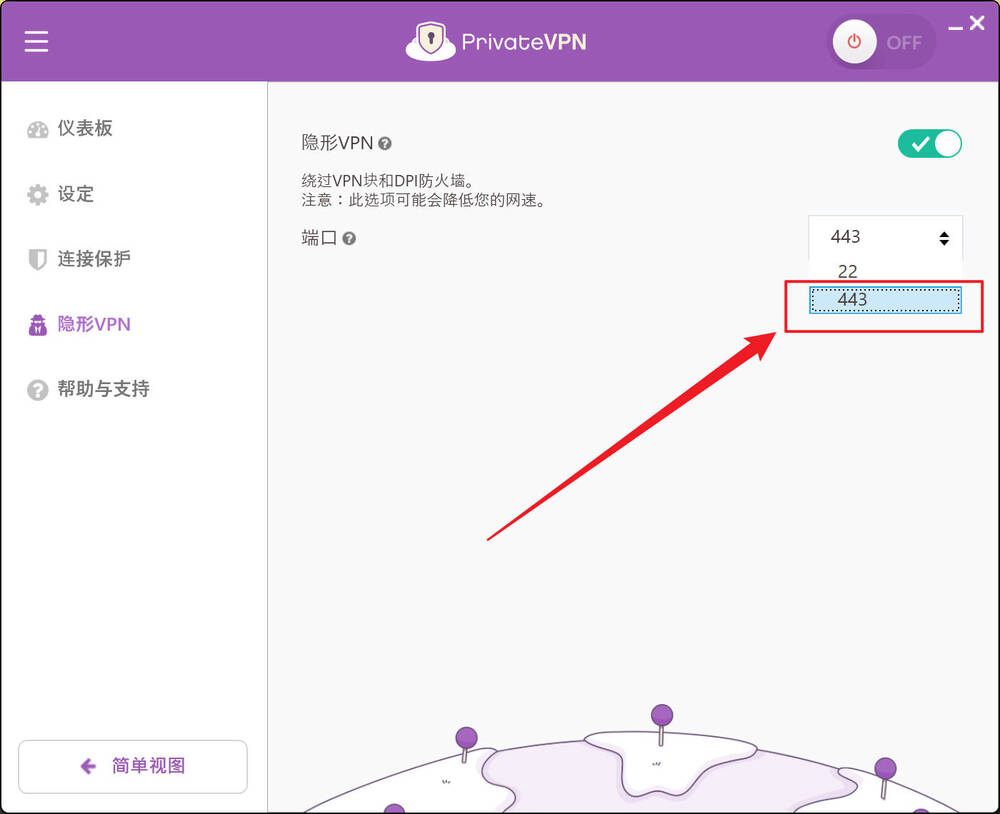Click the 端口 label text

tap(319, 238)
